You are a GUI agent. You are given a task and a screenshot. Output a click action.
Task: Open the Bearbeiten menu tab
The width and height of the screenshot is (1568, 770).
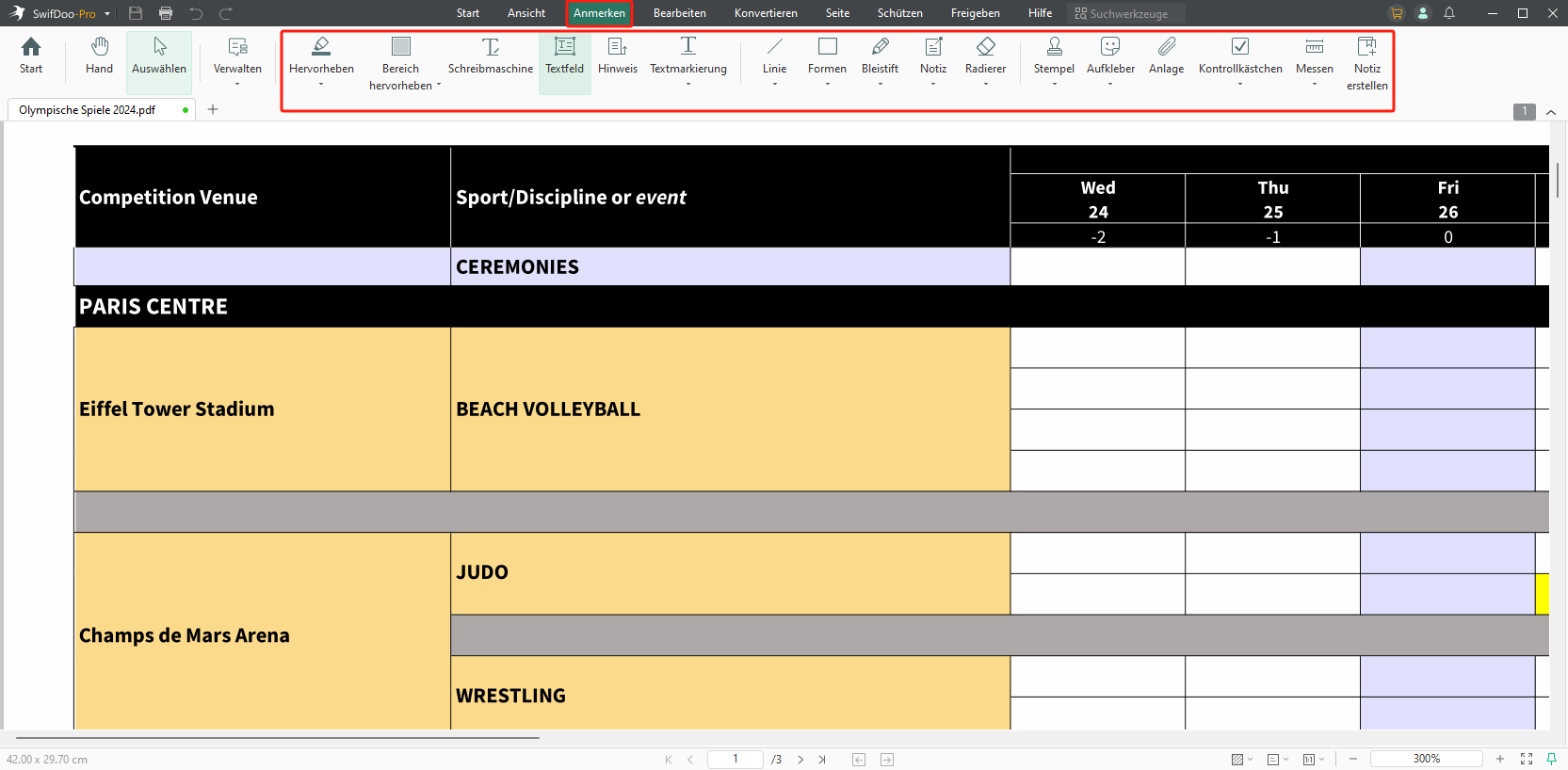(x=679, y=13)
